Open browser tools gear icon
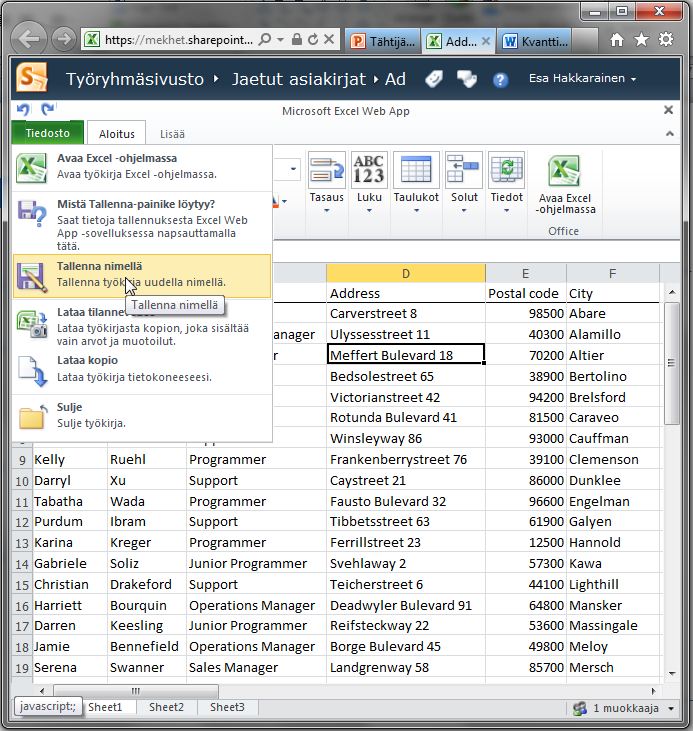This screenshot has width=693, height=731. click(666, 40)
